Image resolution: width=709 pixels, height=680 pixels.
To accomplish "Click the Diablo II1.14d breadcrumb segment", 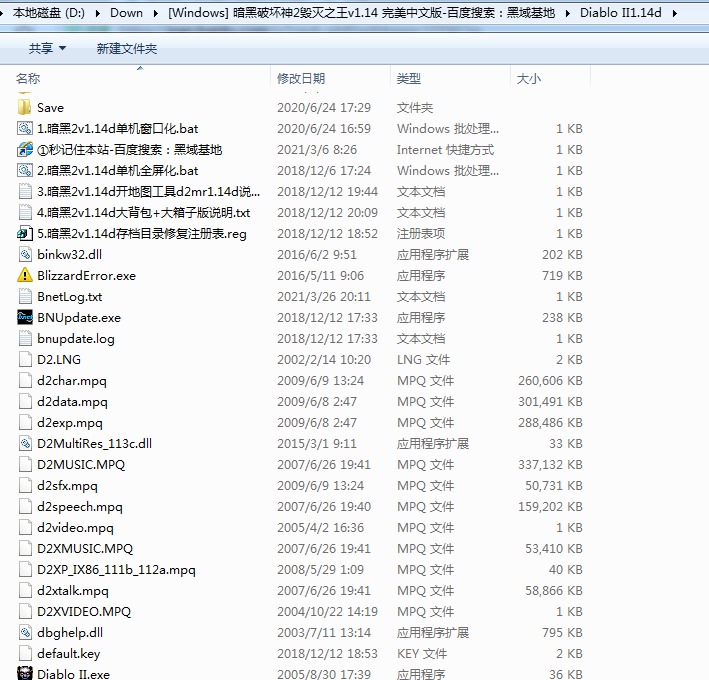I will (x=621, y=13).
